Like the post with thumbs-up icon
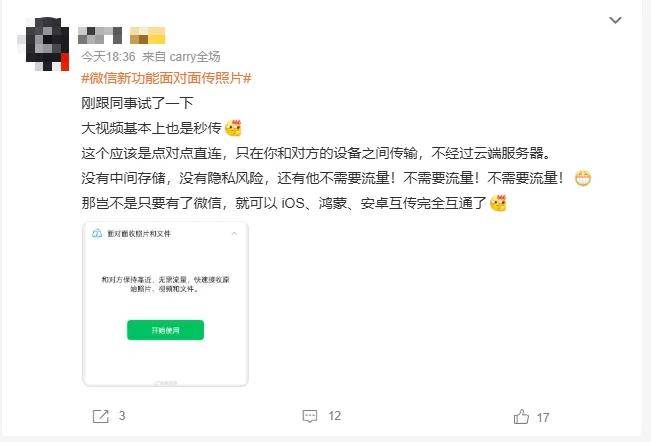 pyautogui.click(x=521, y=417)
